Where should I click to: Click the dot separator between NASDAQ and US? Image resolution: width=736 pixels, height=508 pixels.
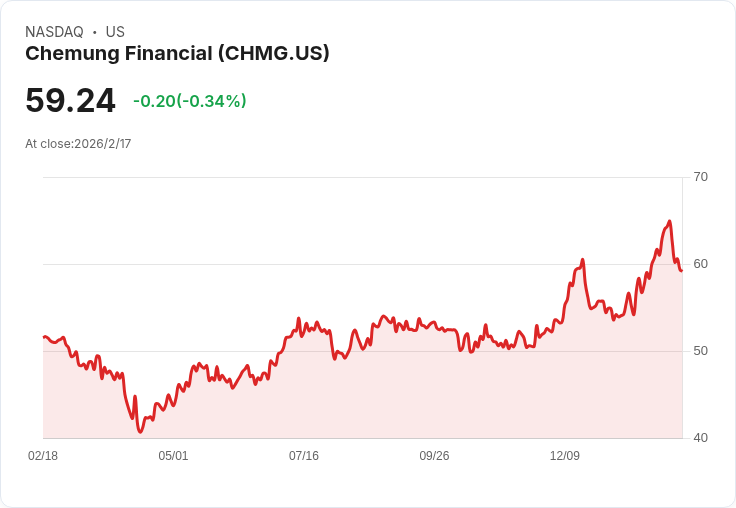tap(95, 32)
